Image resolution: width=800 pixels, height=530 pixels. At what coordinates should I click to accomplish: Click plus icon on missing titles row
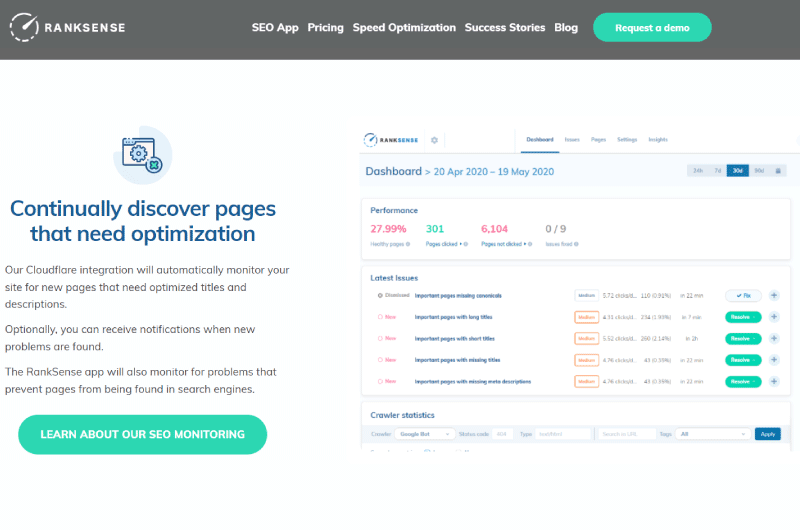(x=774, y=360)
